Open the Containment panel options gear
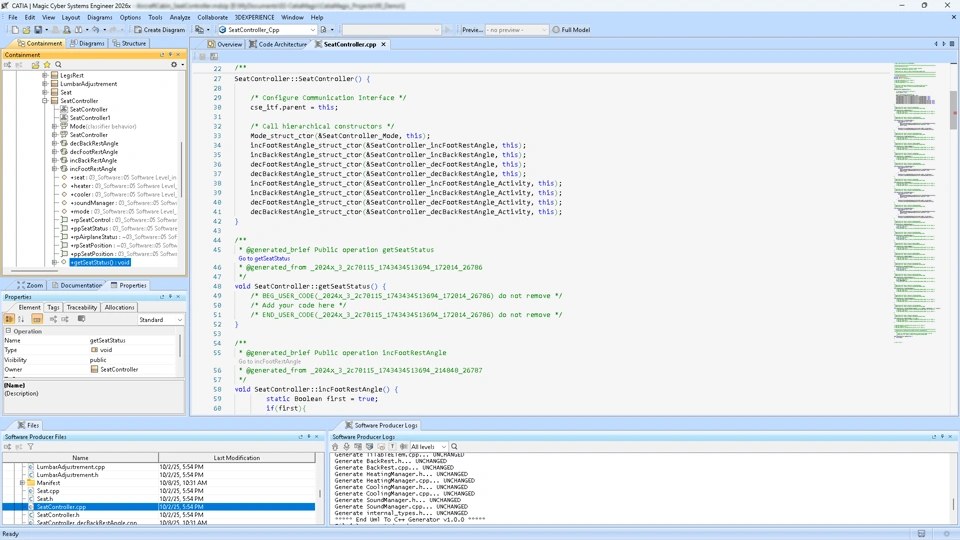Viewport: 960px width, 540px height. click(x=174, y=65)
